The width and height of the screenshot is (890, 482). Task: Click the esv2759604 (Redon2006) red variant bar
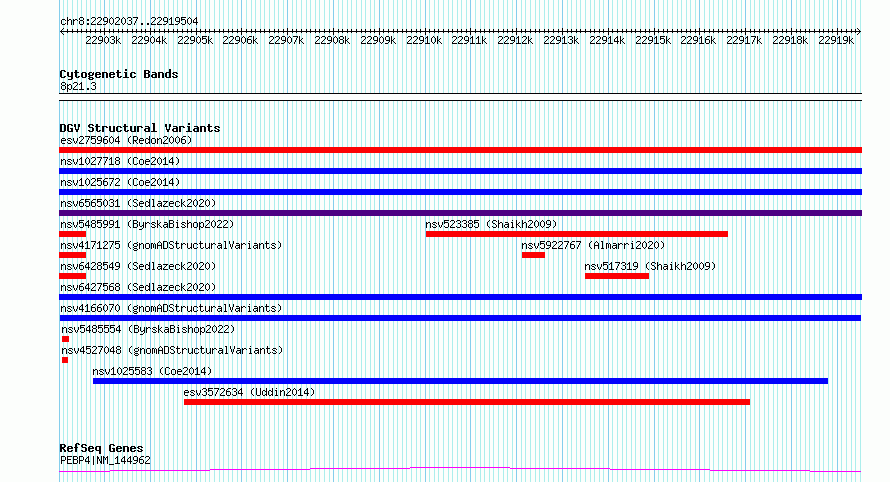point(460,150)
